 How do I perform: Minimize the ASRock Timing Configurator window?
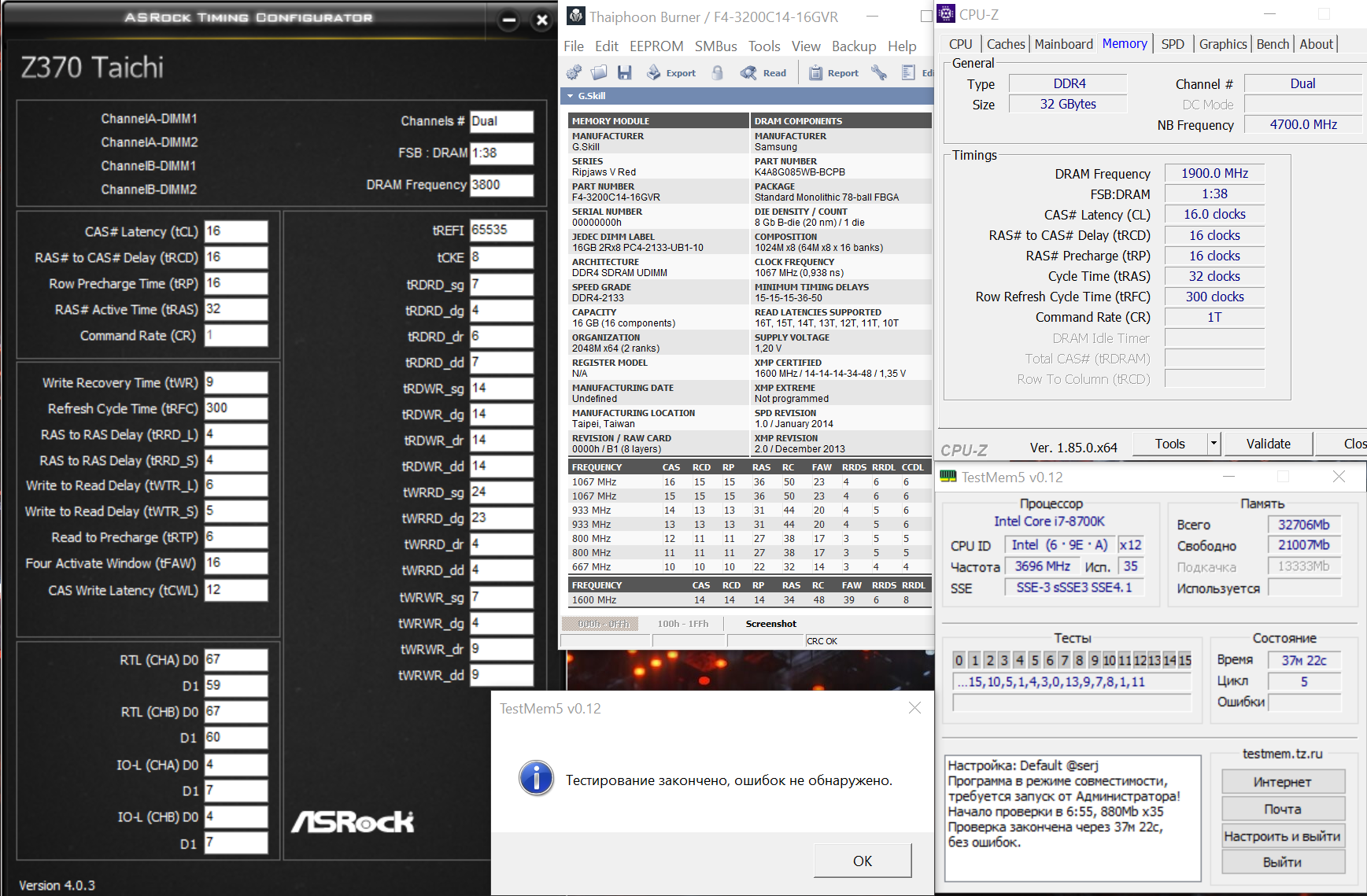[x=509, y=20]
